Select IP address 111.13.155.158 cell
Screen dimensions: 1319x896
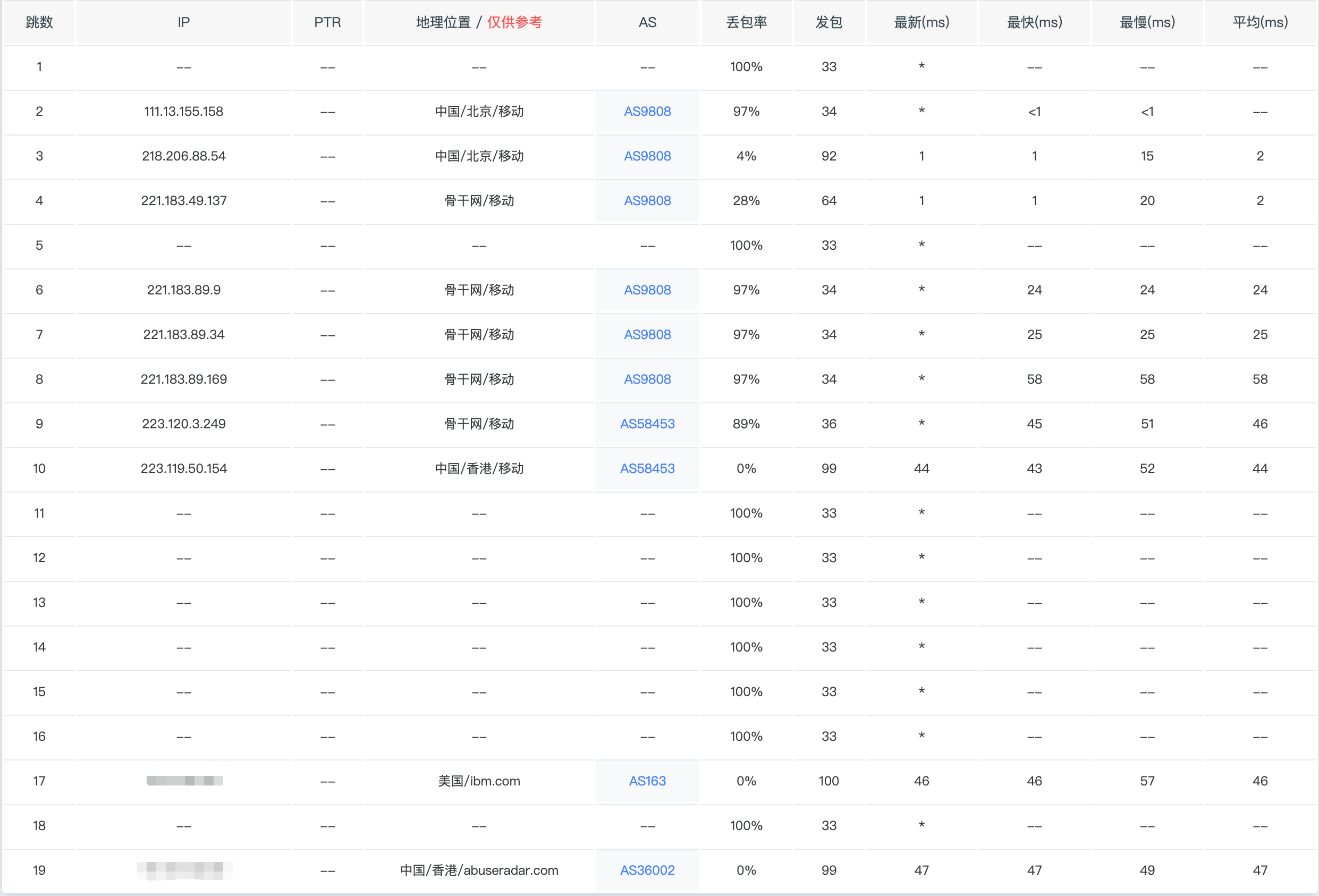[x=183, y=111]
